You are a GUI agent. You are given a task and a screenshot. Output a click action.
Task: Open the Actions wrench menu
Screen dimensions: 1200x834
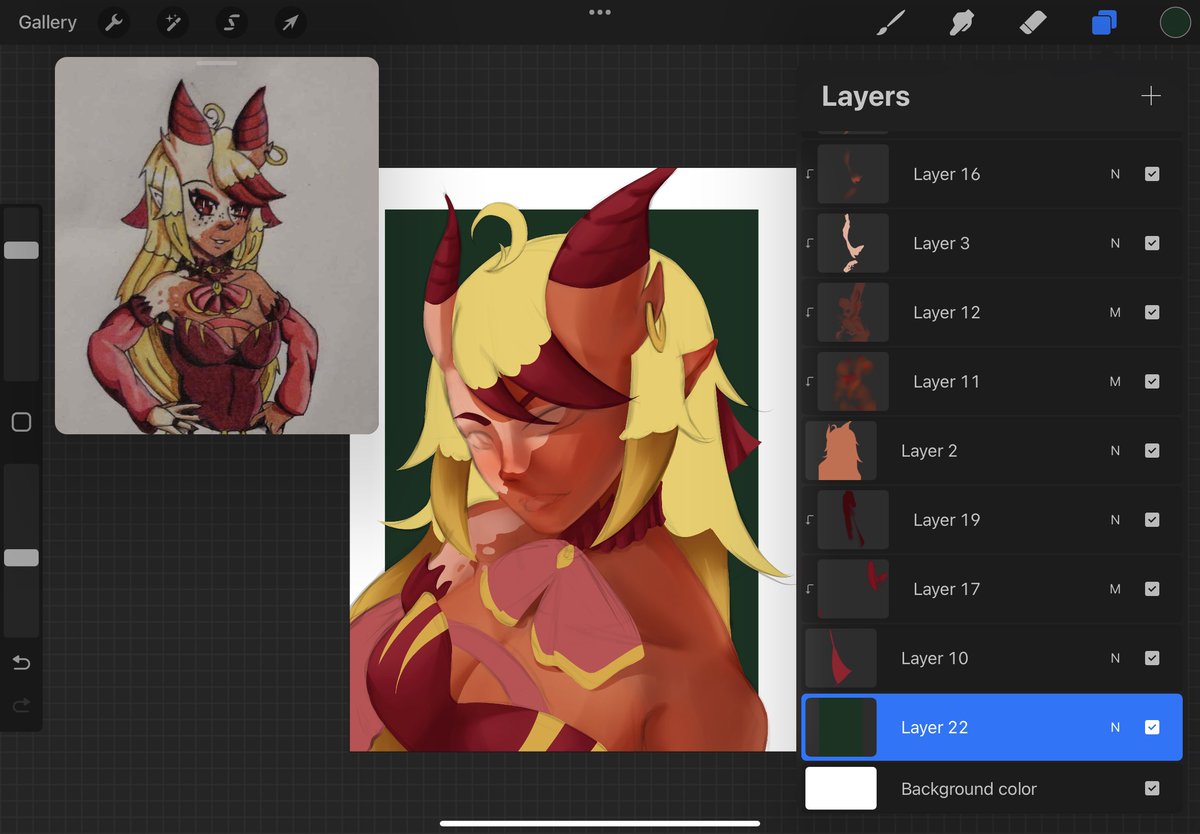114,22
